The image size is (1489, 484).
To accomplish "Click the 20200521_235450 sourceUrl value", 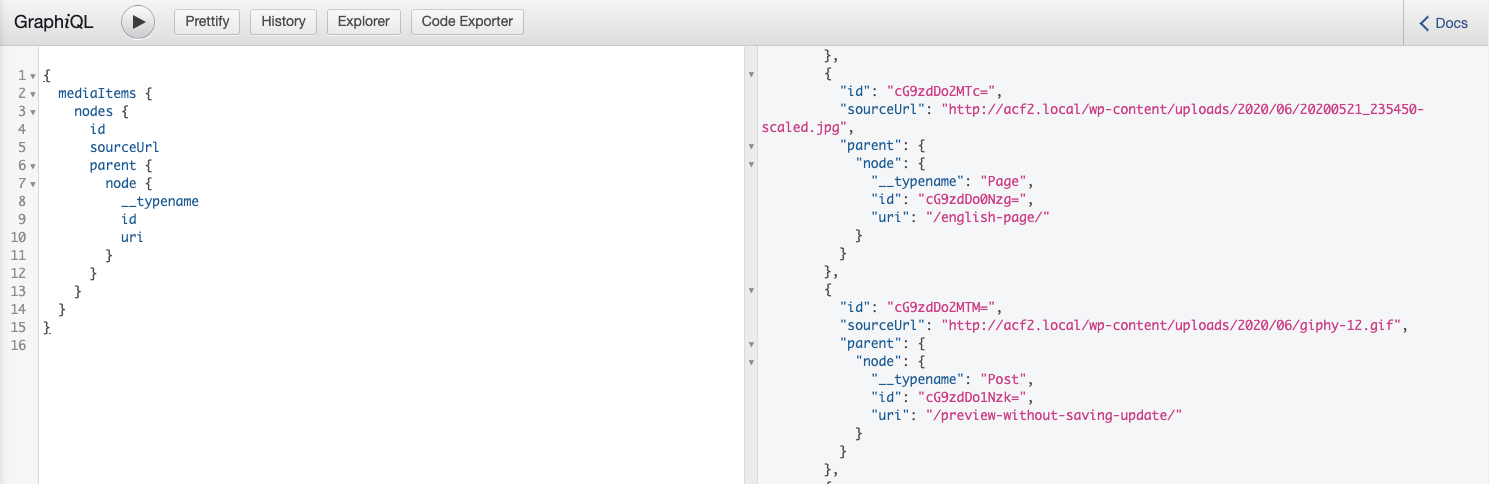I will 1091,118.
